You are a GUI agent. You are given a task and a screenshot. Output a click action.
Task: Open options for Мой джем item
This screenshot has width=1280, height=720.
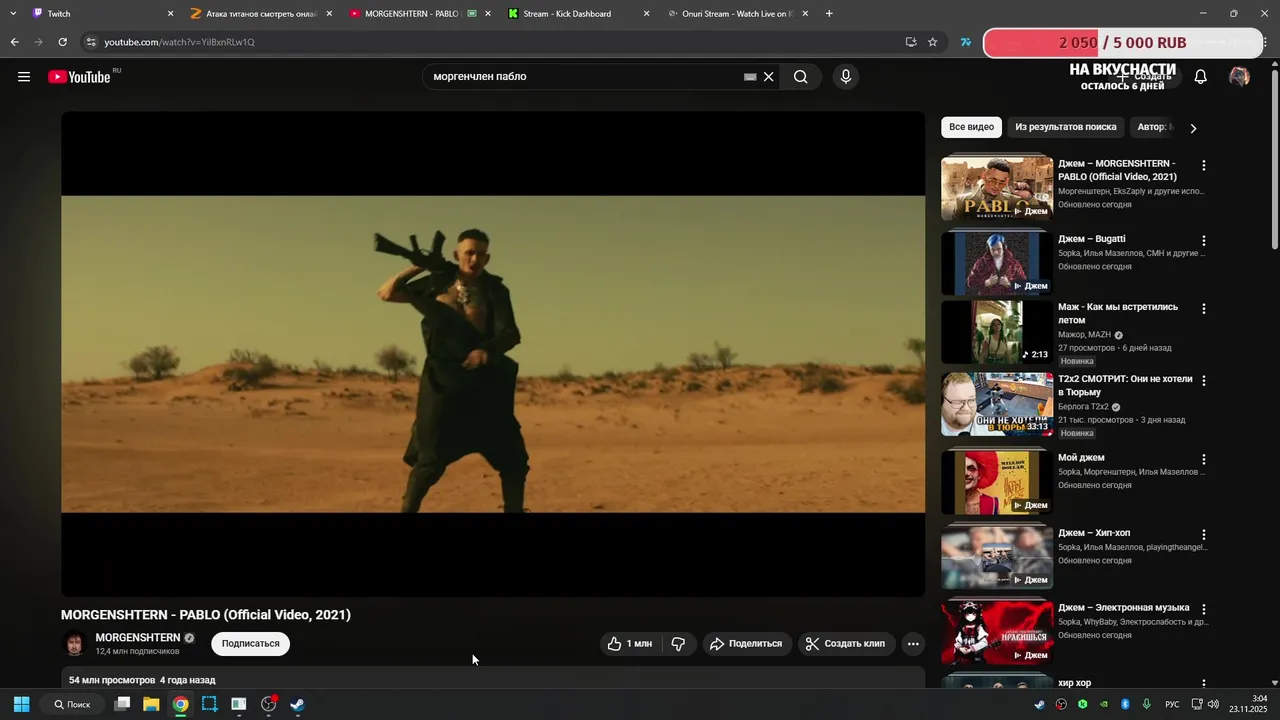coord(1204,460)
